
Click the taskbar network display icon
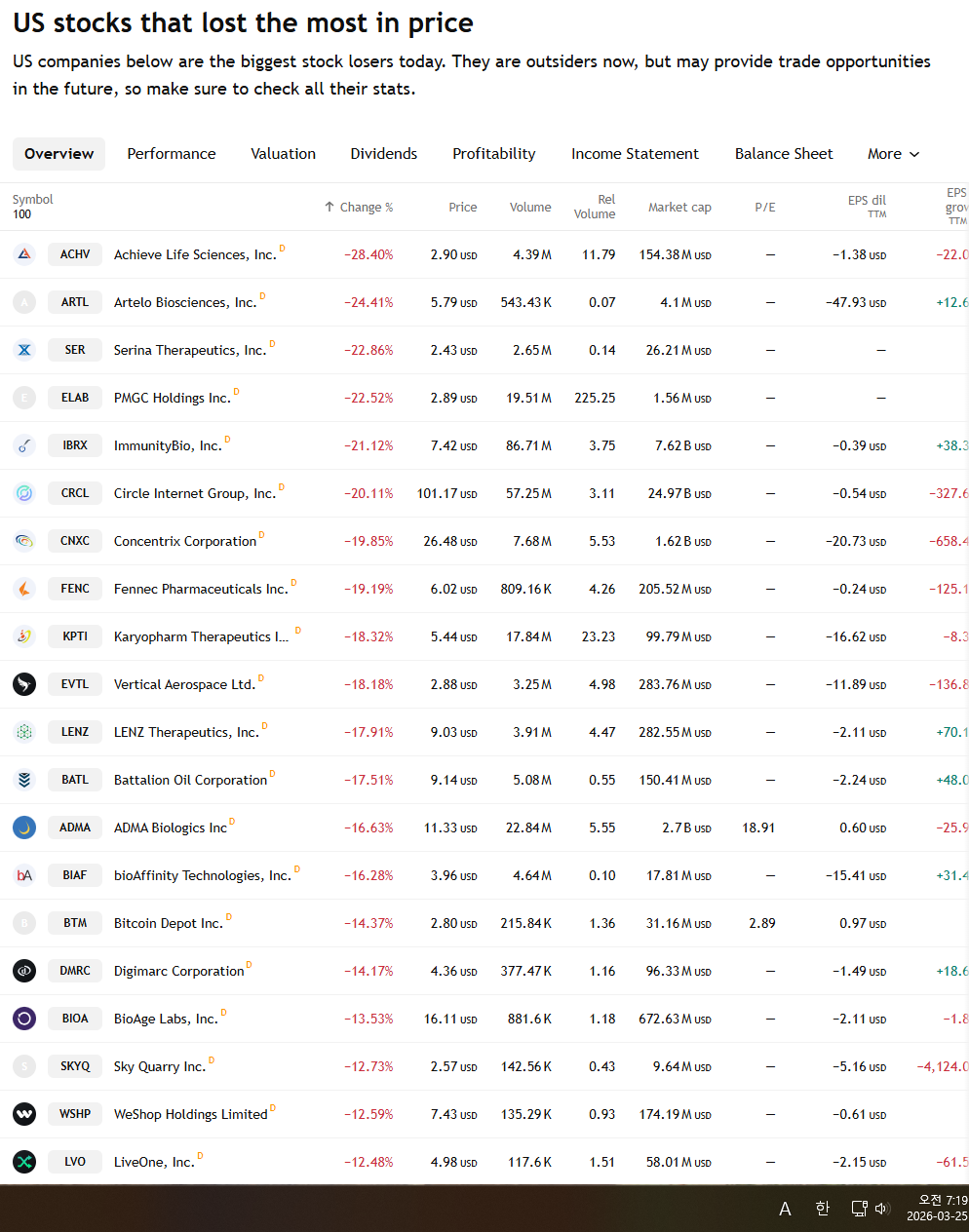coord(859,1209)
